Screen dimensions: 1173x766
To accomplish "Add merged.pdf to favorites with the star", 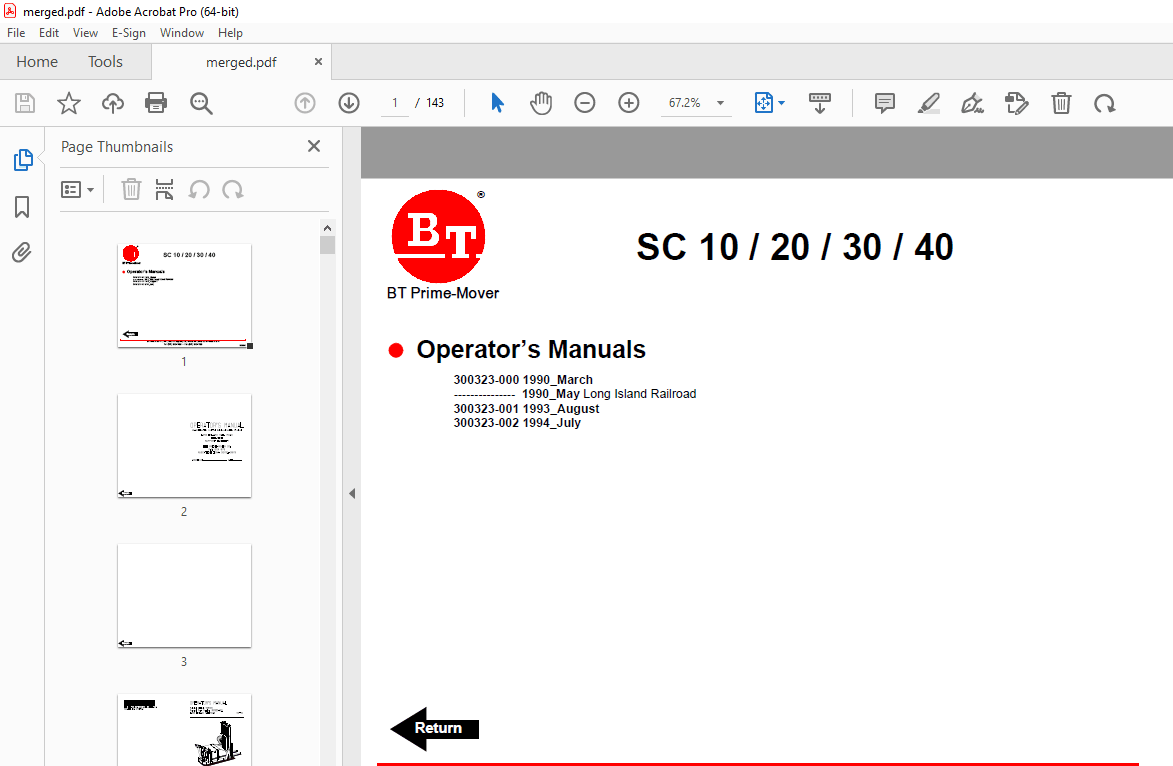I will click(x=68, y=102).
